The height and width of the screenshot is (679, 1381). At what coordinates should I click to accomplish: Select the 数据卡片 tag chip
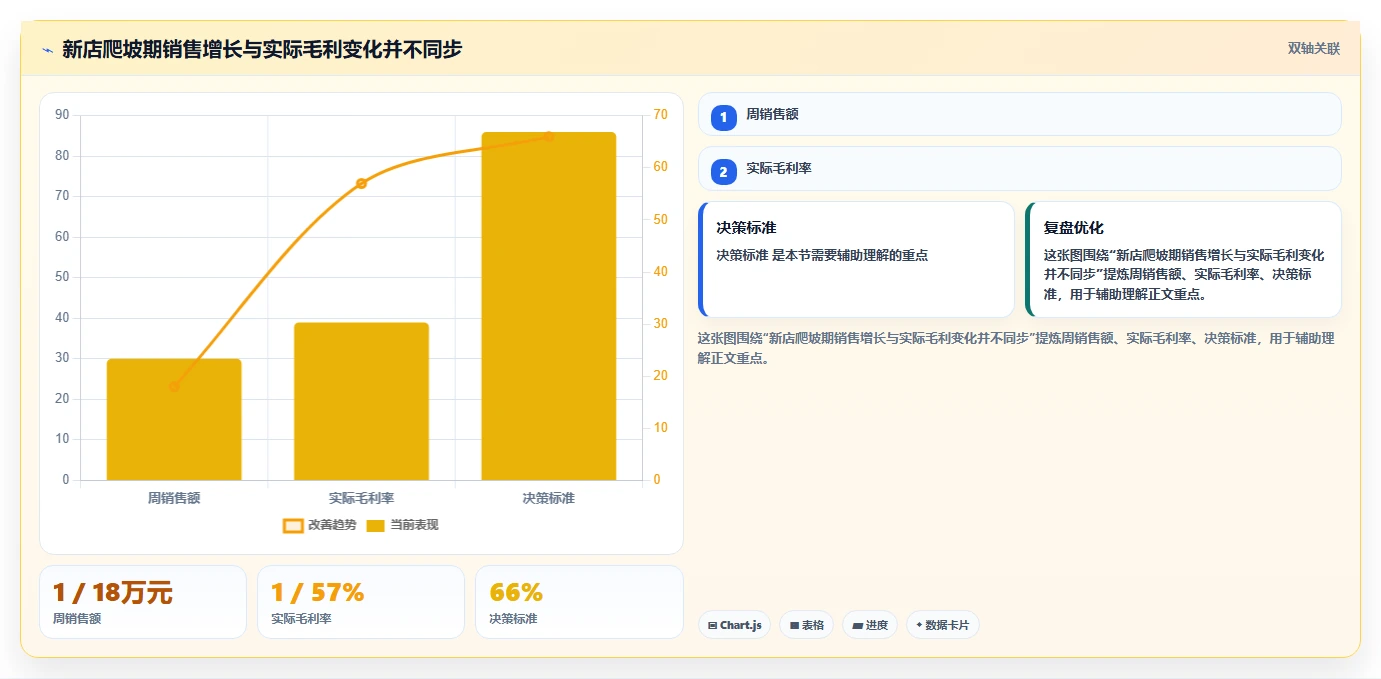(942, 625)
